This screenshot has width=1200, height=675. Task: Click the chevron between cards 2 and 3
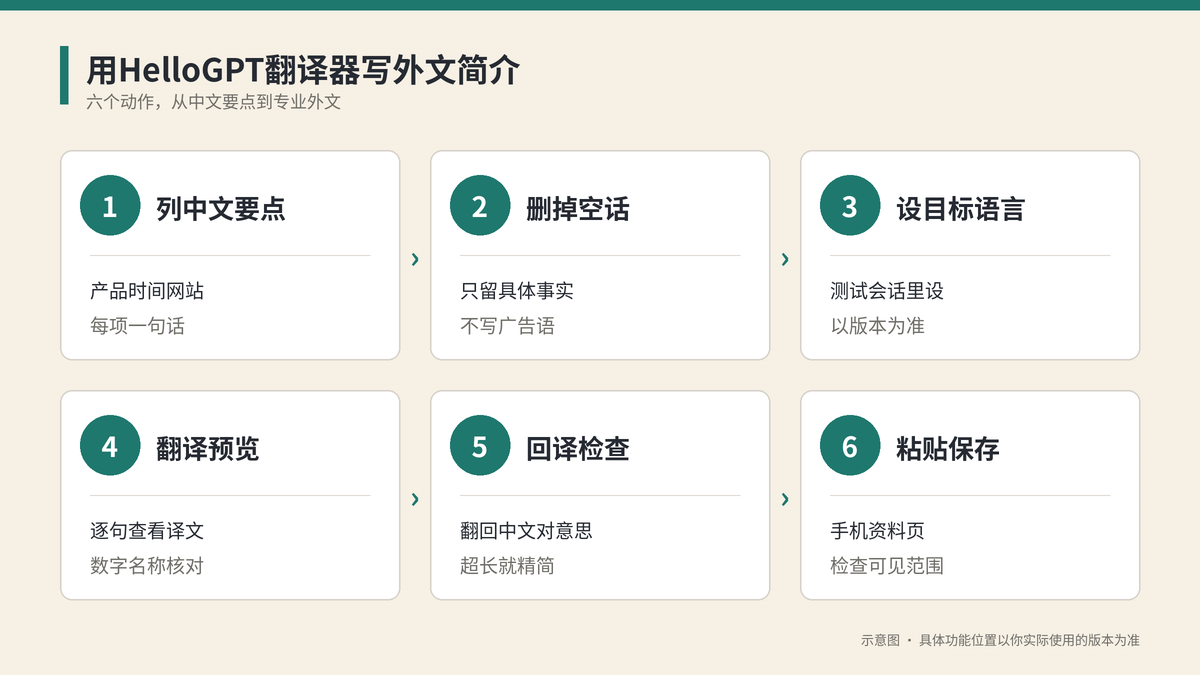pos(785,260)
